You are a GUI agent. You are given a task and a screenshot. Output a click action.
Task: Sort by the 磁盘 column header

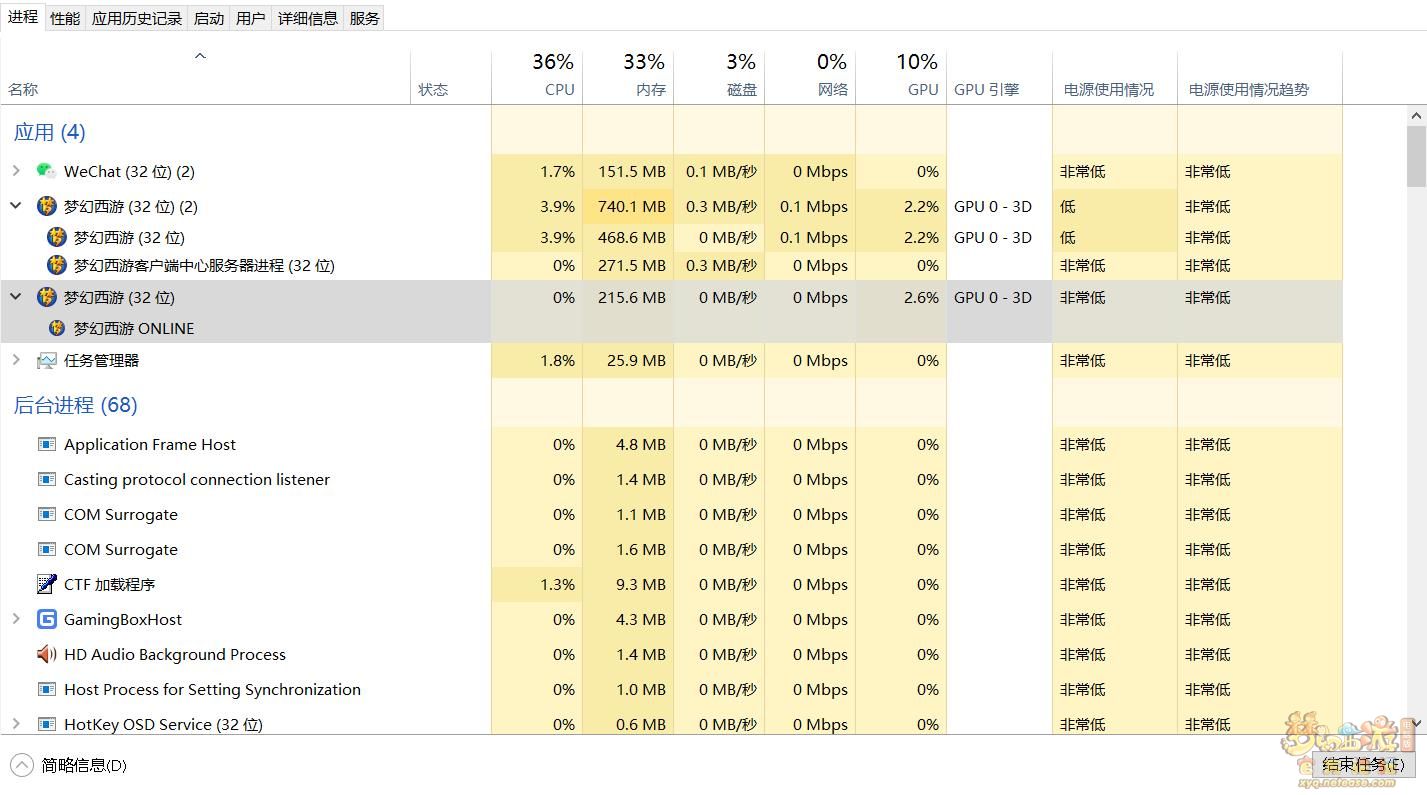tap(719, 77)
